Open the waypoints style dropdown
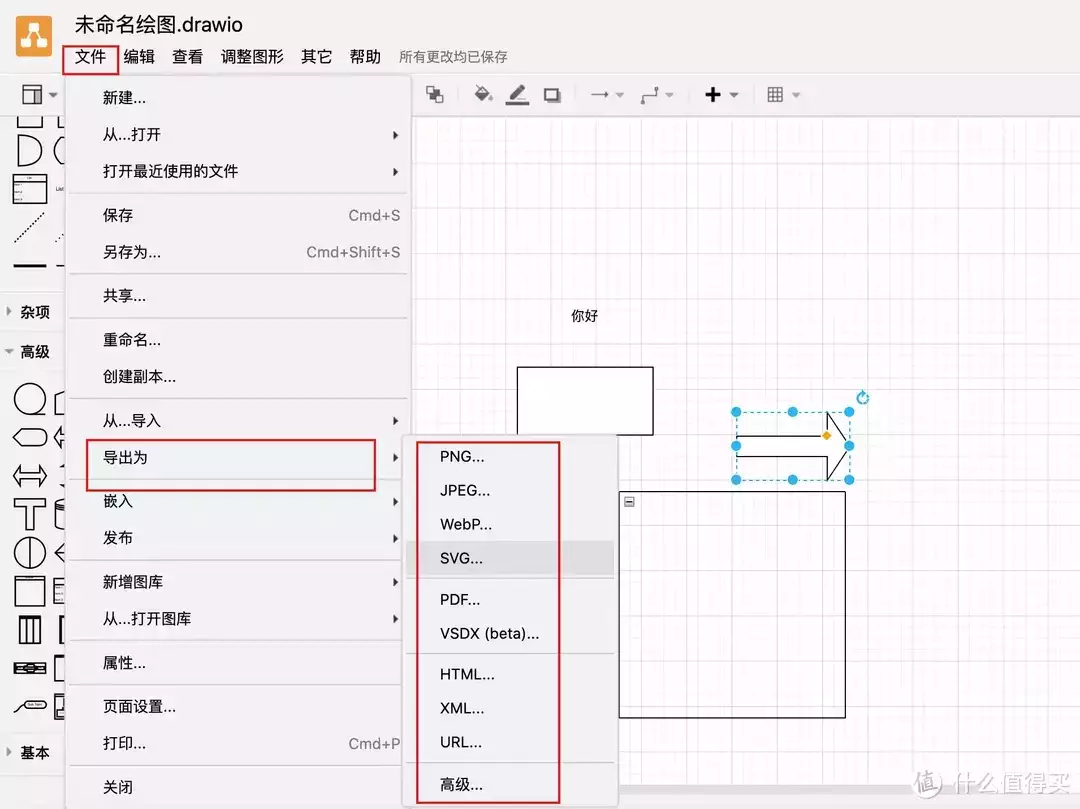Image resolution: width=1080 pixels, height=809 pixels. pyautogui.click(x=656, y=95)
